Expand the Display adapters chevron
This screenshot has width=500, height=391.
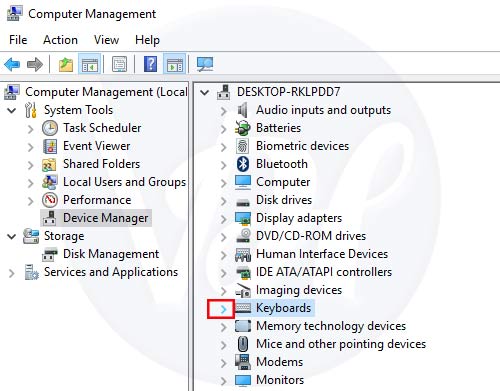pos(224,219)
